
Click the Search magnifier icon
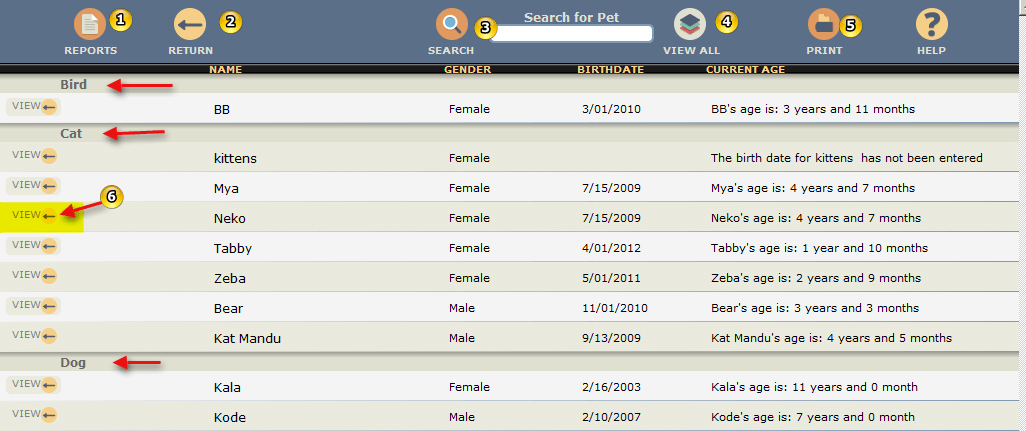coord(451,24)
